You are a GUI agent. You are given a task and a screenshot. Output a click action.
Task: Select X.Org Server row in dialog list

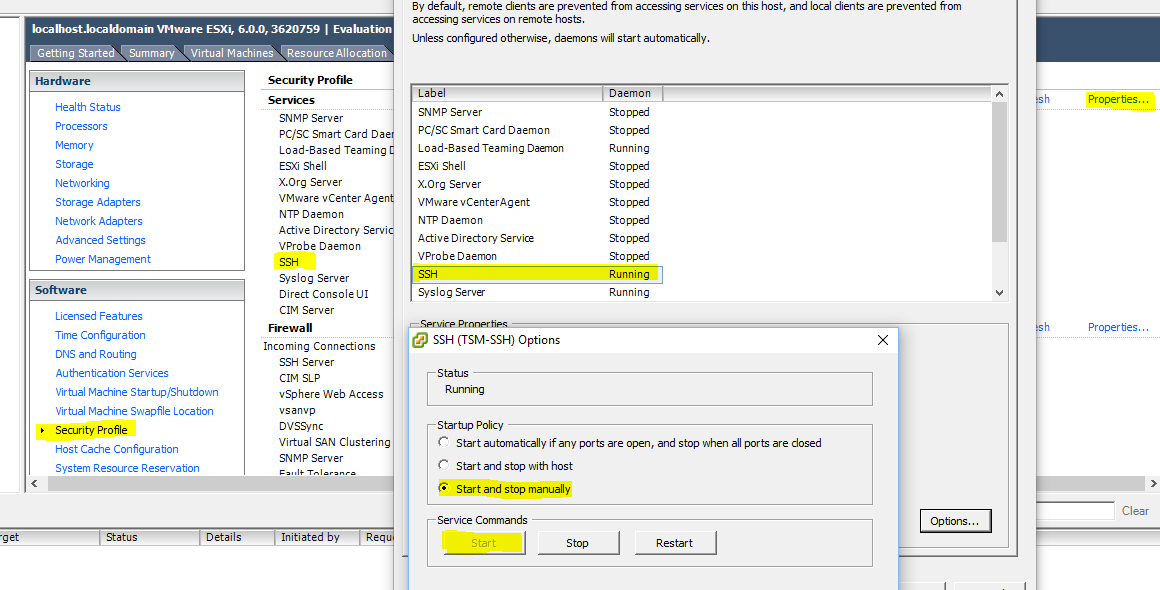click(x=537, y=184)
